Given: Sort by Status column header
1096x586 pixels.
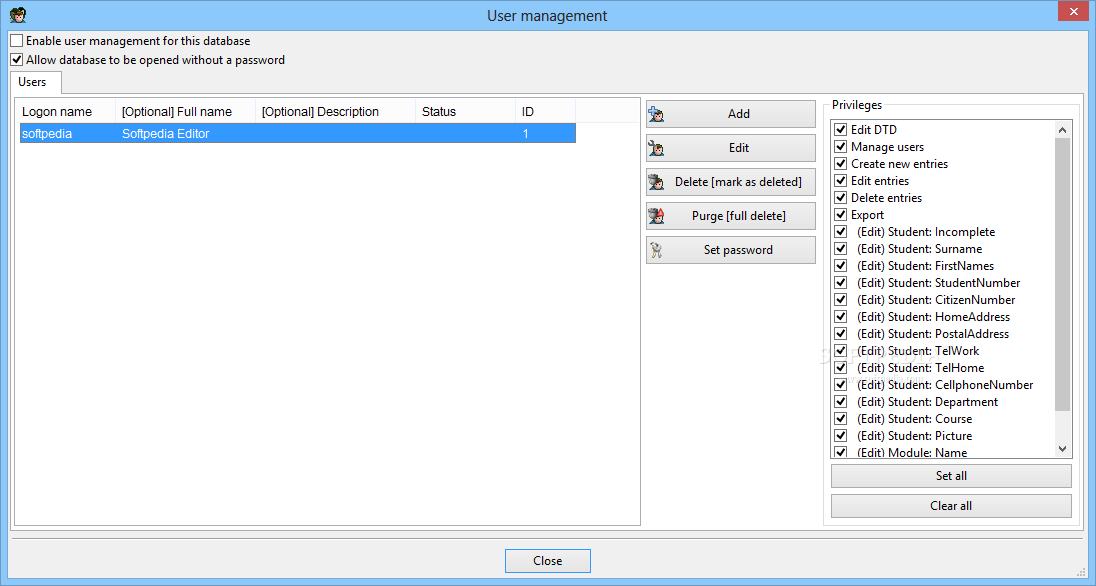Looking at the screenshot, I should coord(466,112).
